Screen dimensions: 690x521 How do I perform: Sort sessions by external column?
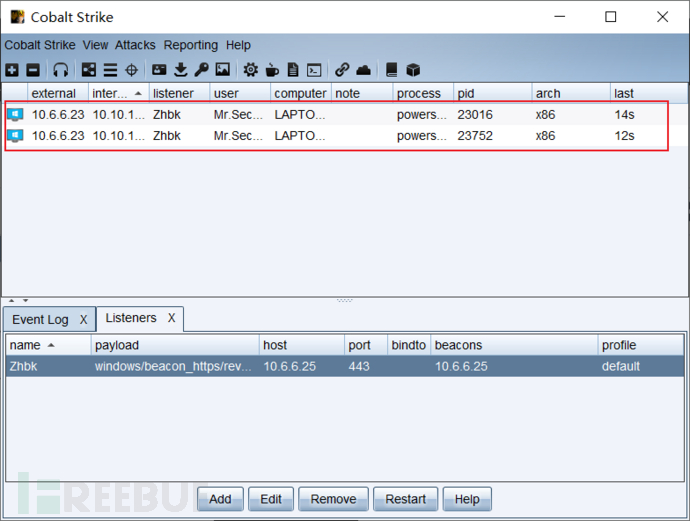point(58,93)
